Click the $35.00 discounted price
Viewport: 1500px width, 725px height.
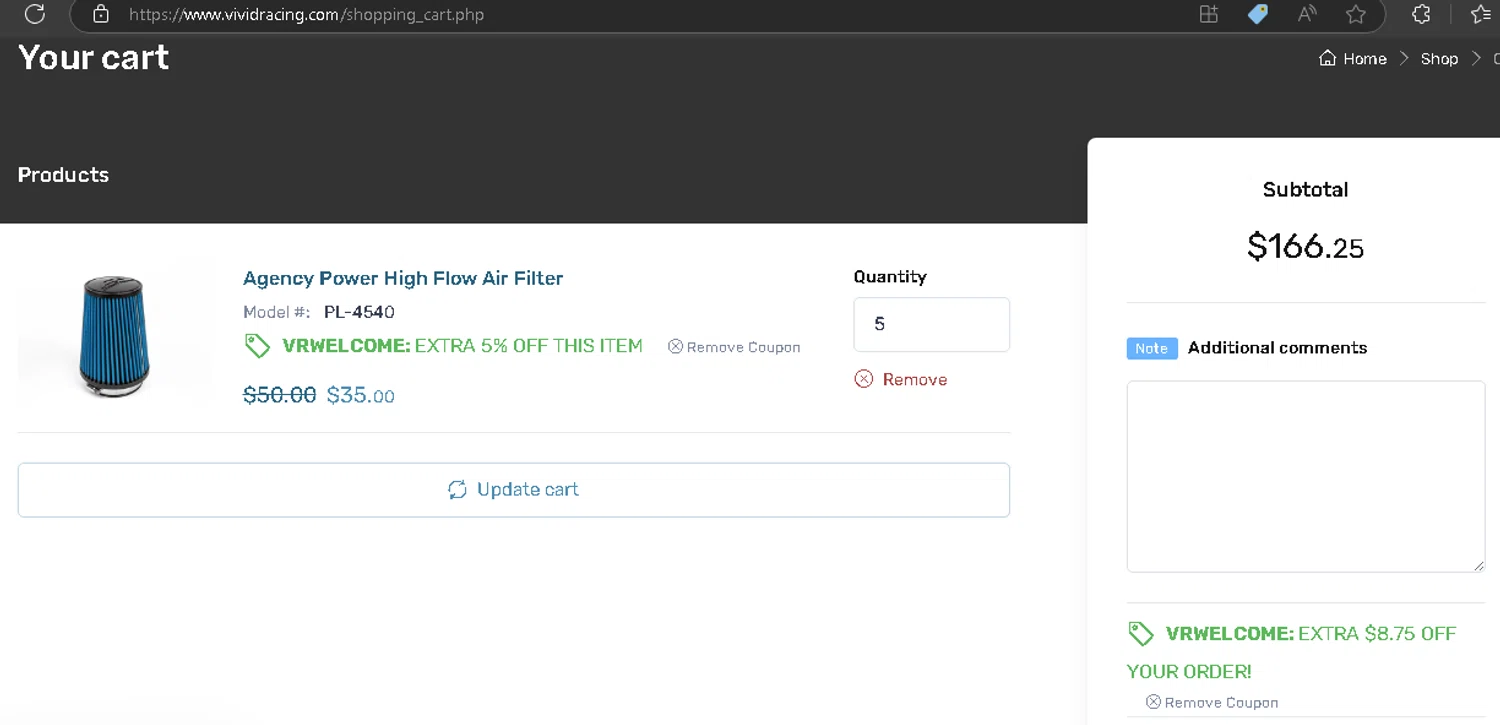pyautogui.click(x=361, y=395)
